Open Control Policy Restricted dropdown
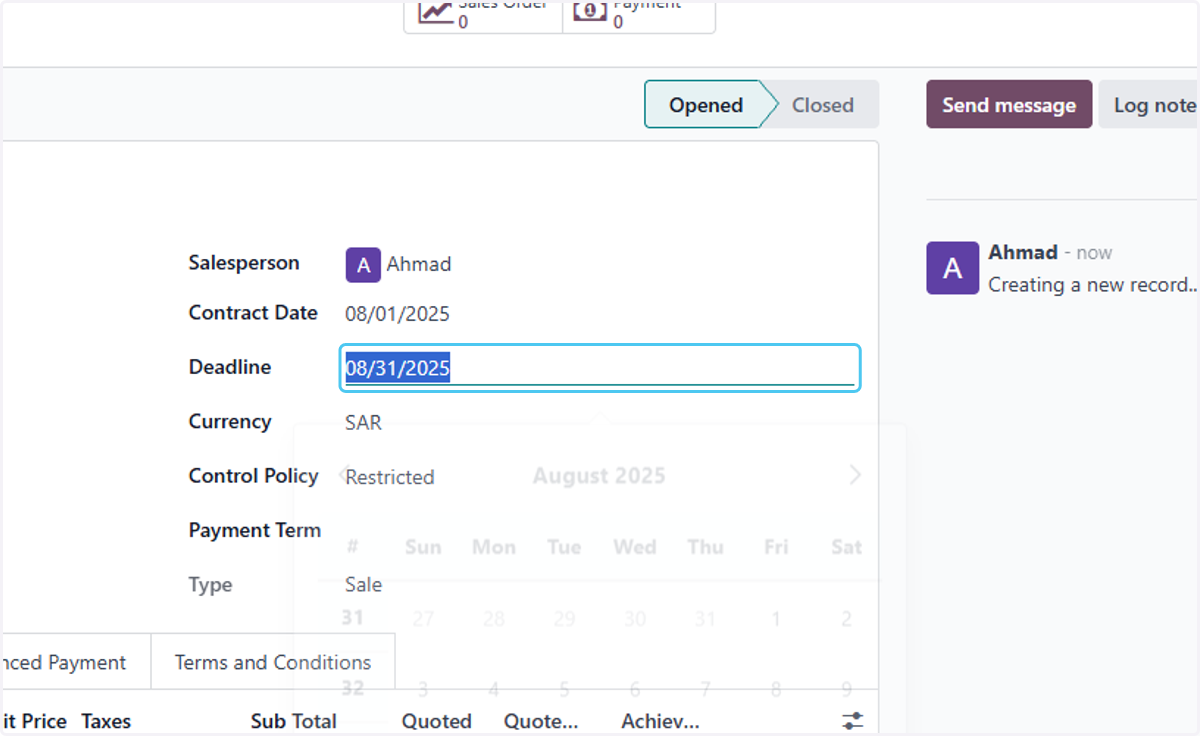 coord(390,477)
